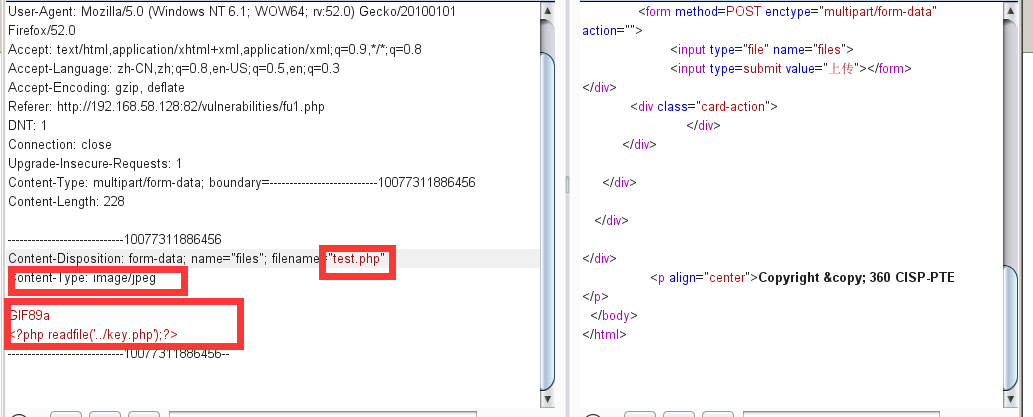Click the PHP readfile('../key.php') payload line
Screen dimensions: 1033x417
pos(93,335)
